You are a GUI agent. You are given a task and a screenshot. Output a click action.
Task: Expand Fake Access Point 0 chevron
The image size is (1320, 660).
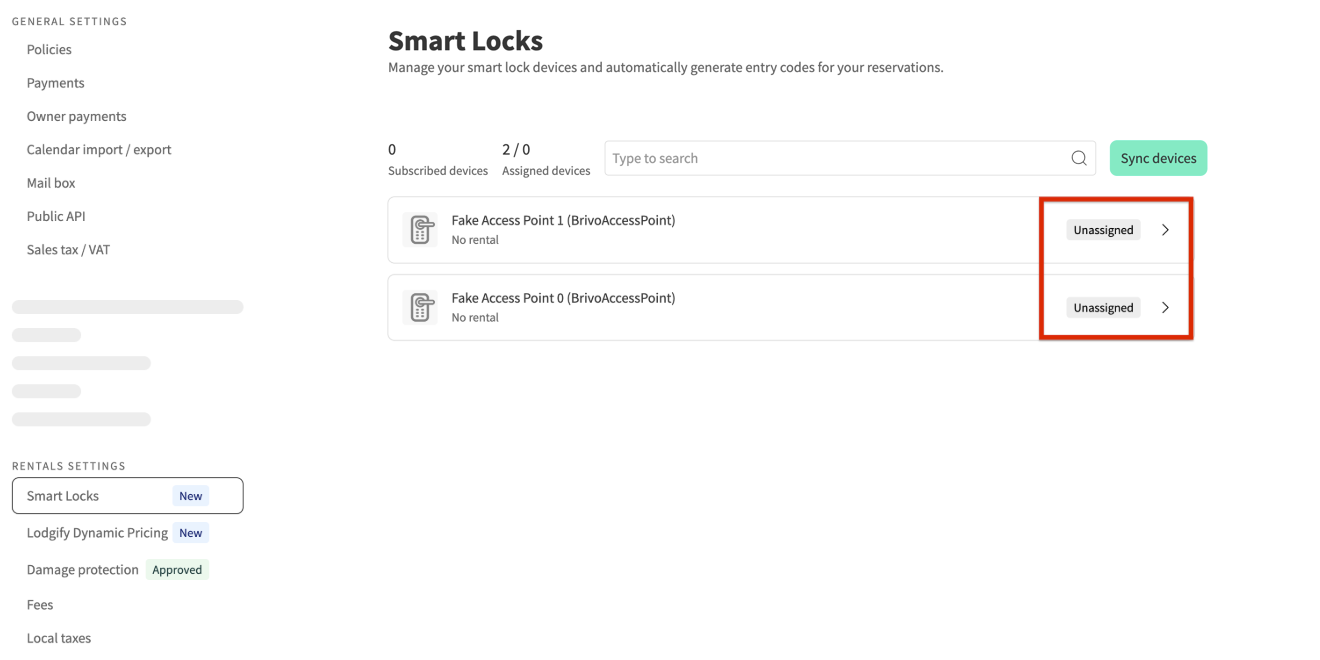[x=1165, y=308]
